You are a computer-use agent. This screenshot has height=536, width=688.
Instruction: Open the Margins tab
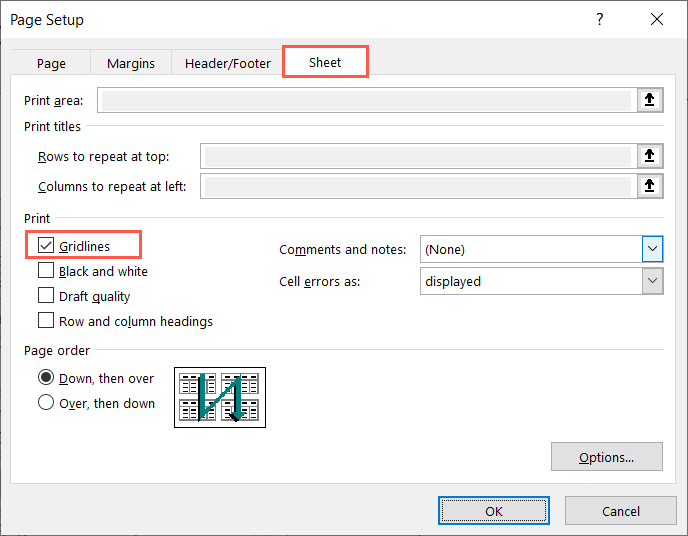click(x=131, y=63)
